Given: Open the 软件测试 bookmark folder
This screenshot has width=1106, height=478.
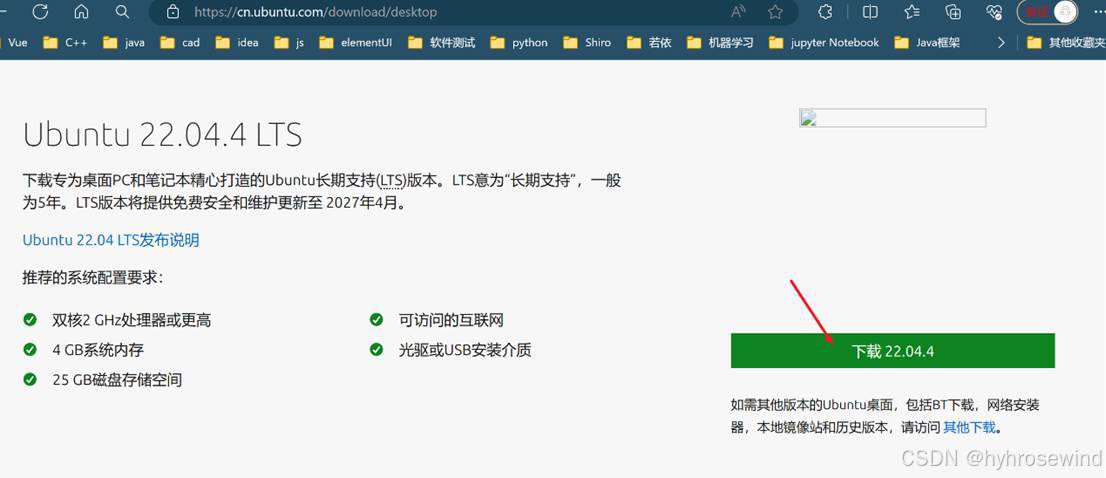Looking at the screenshot, I should [442, 42].
